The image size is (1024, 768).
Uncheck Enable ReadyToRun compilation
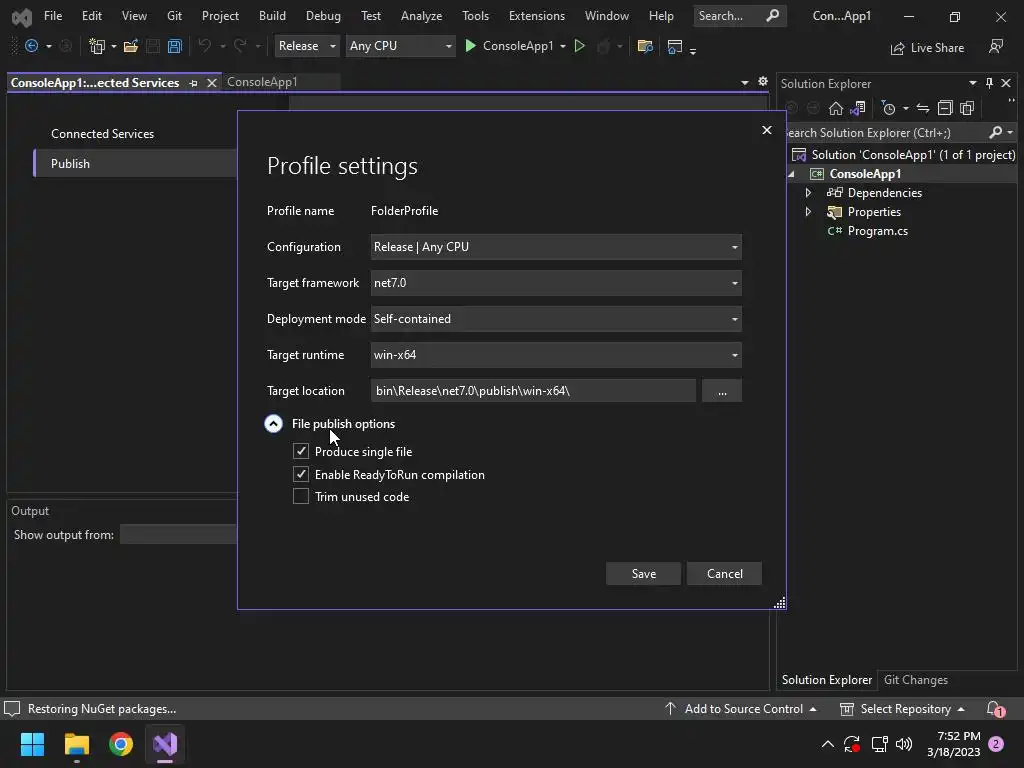[x=300, y=474]
